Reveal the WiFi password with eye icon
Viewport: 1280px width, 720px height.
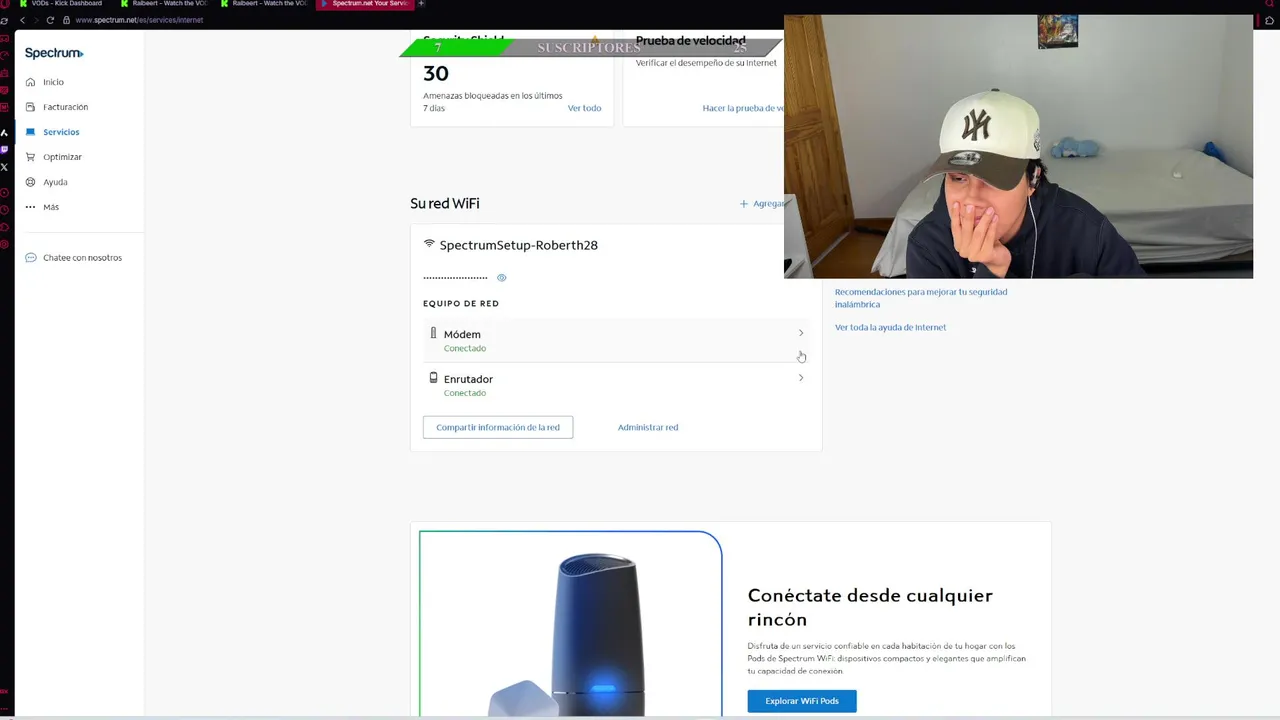coord(502,278)
